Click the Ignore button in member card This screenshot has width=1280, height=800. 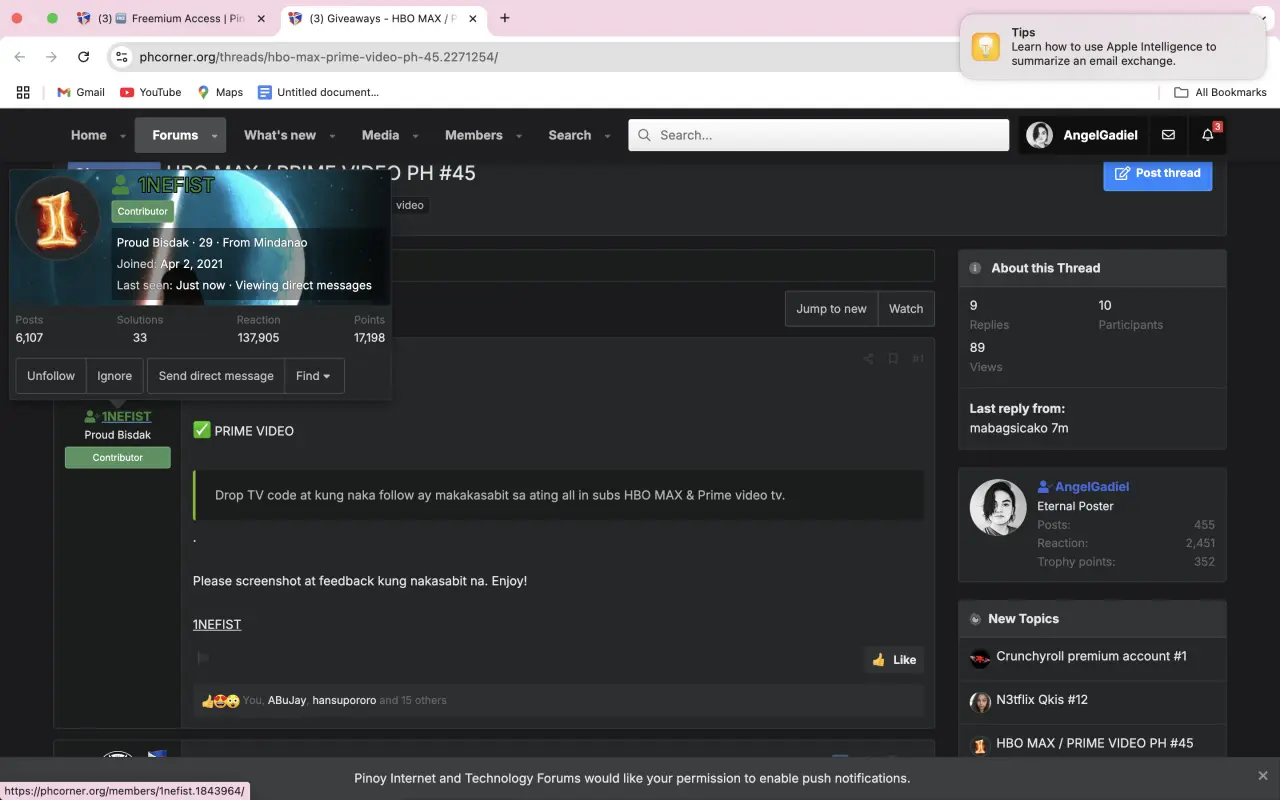[114, 376]
